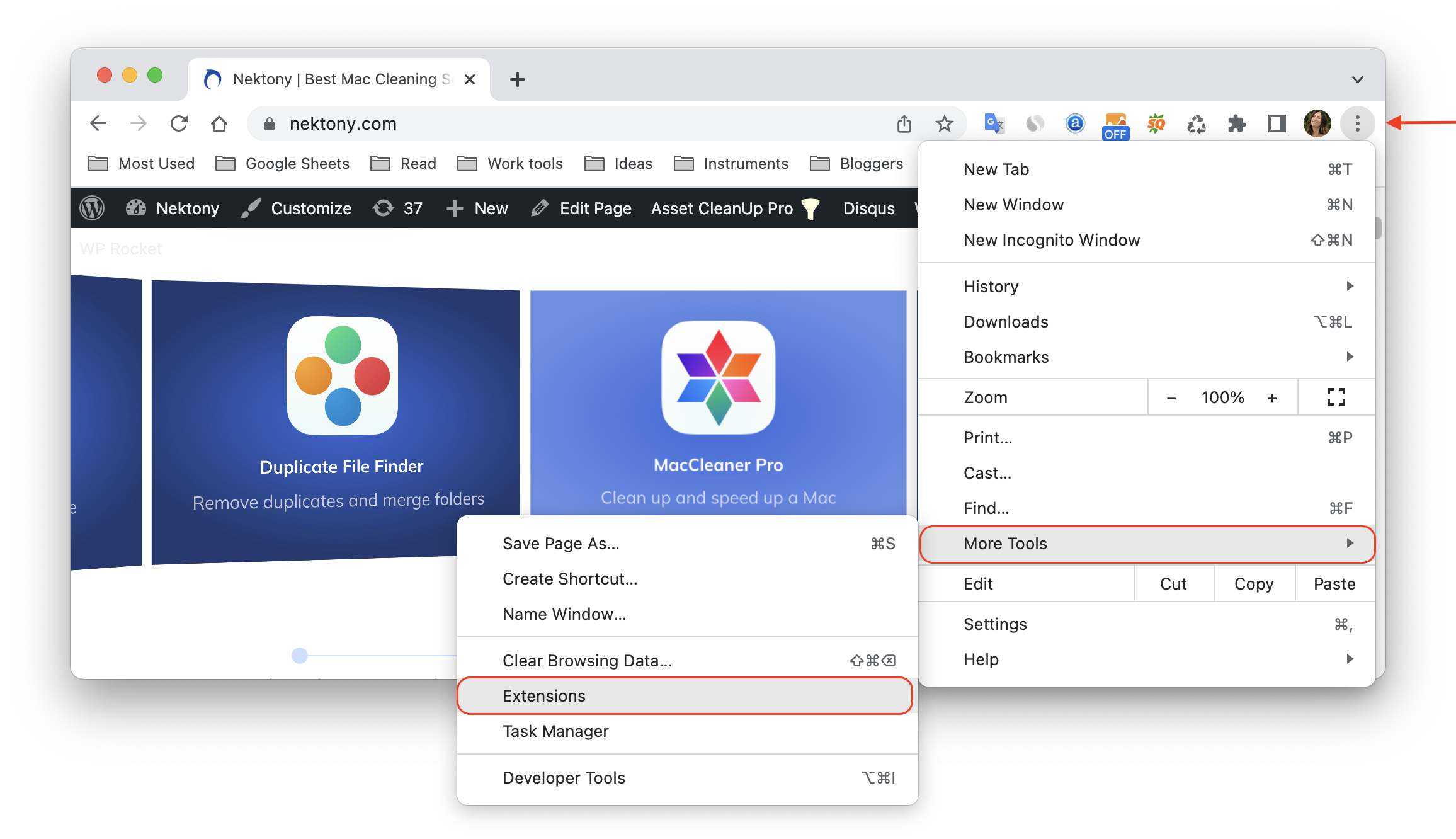Open the MacCleaner Pro card

pos(719,403)
